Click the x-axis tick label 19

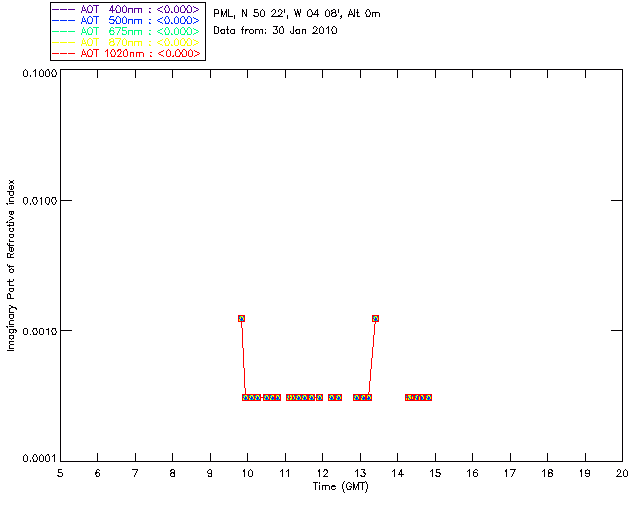[x=585, y=473]
